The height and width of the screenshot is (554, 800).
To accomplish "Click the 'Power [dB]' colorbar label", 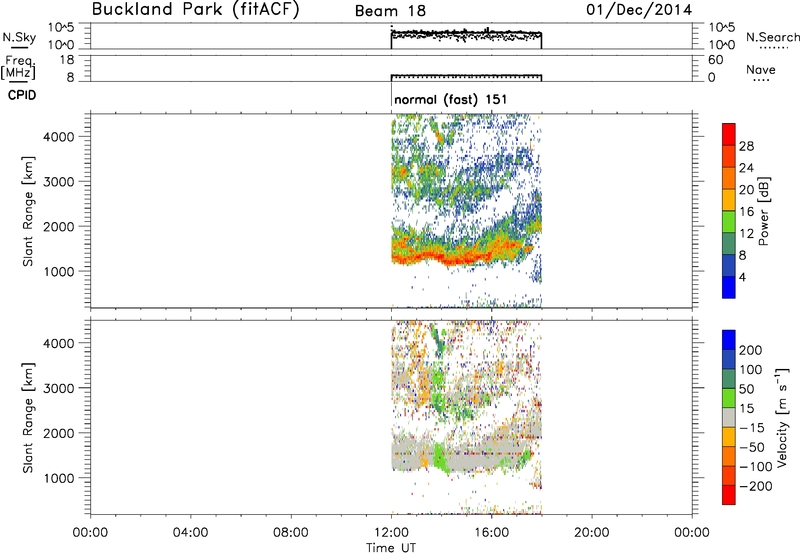I will point(763,211).
